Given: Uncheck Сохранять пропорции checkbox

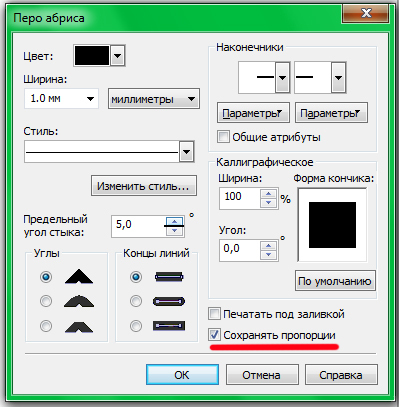Looking at the screenshot, I should click(x=214, y=334).
